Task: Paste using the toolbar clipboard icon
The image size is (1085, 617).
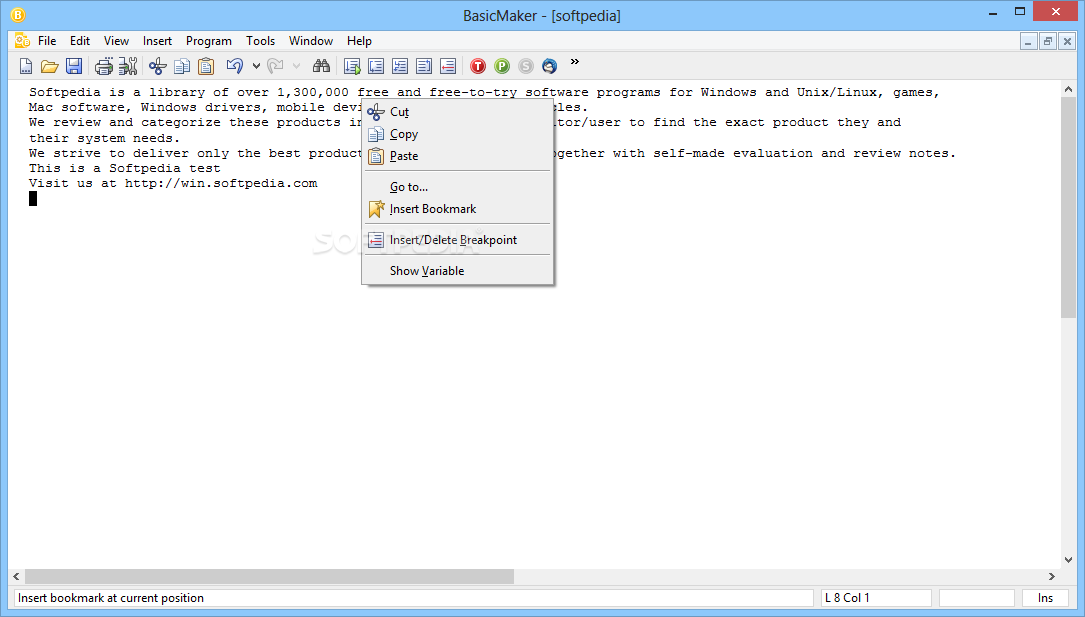Action: pos(206,66)
